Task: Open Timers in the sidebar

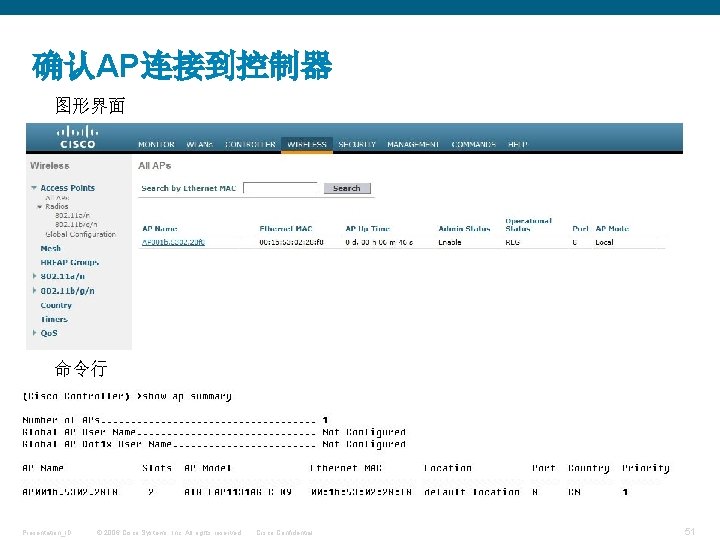Action: (54, 319)
